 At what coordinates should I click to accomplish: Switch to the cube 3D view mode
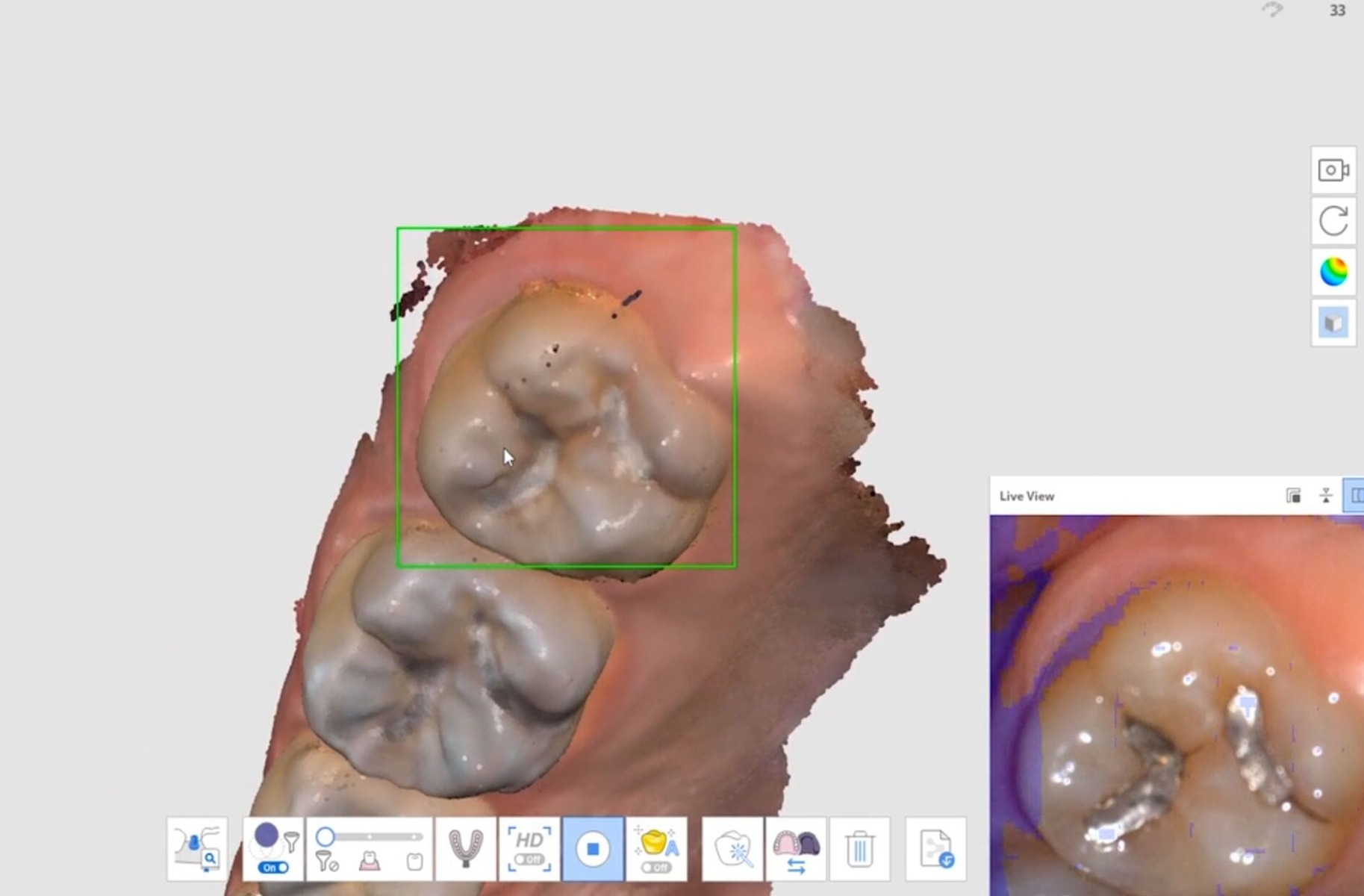pyautogui.click(x=1333, y=321)
